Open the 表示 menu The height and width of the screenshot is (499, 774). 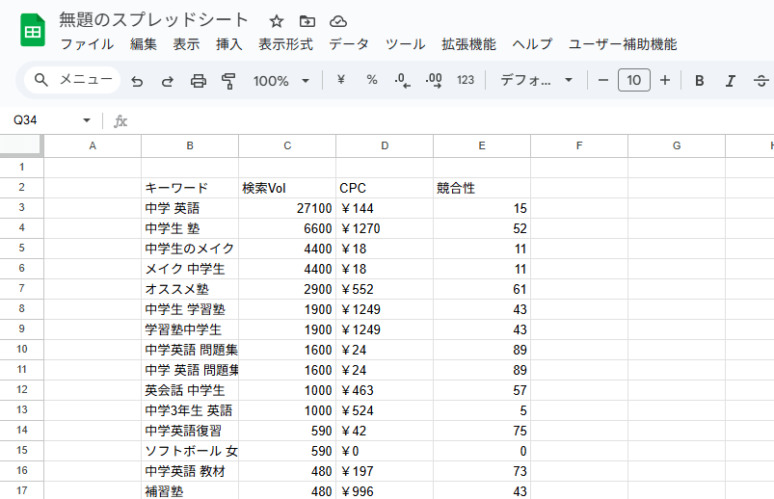coord(186,44)
